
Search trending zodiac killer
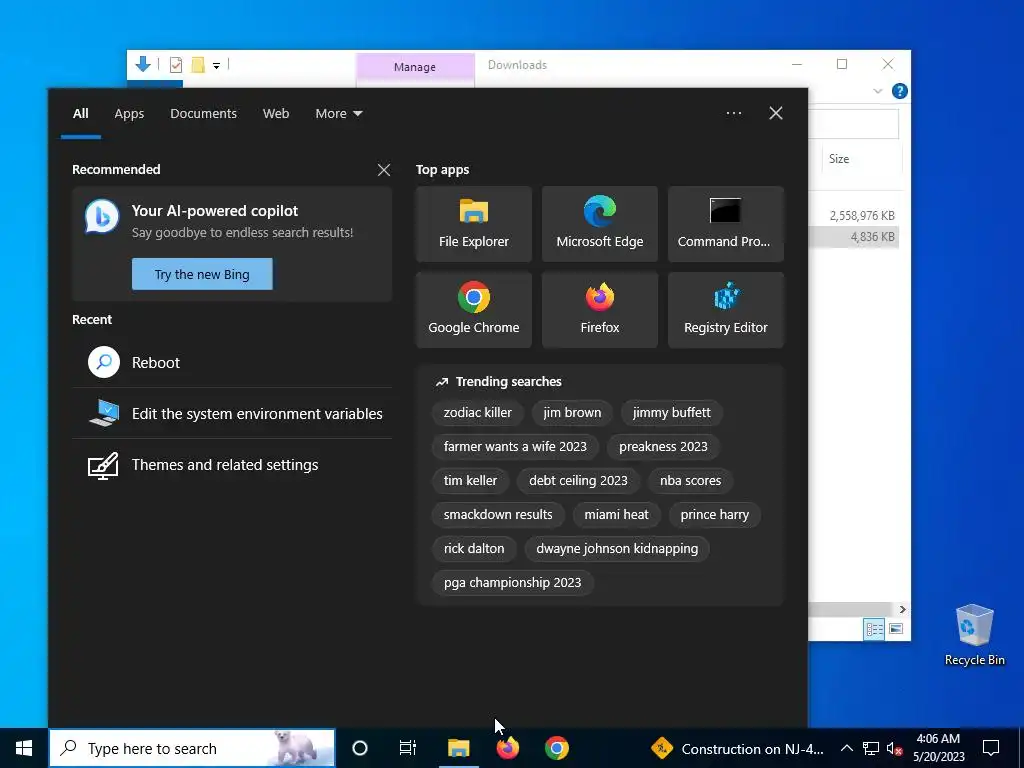click(477, 413)
